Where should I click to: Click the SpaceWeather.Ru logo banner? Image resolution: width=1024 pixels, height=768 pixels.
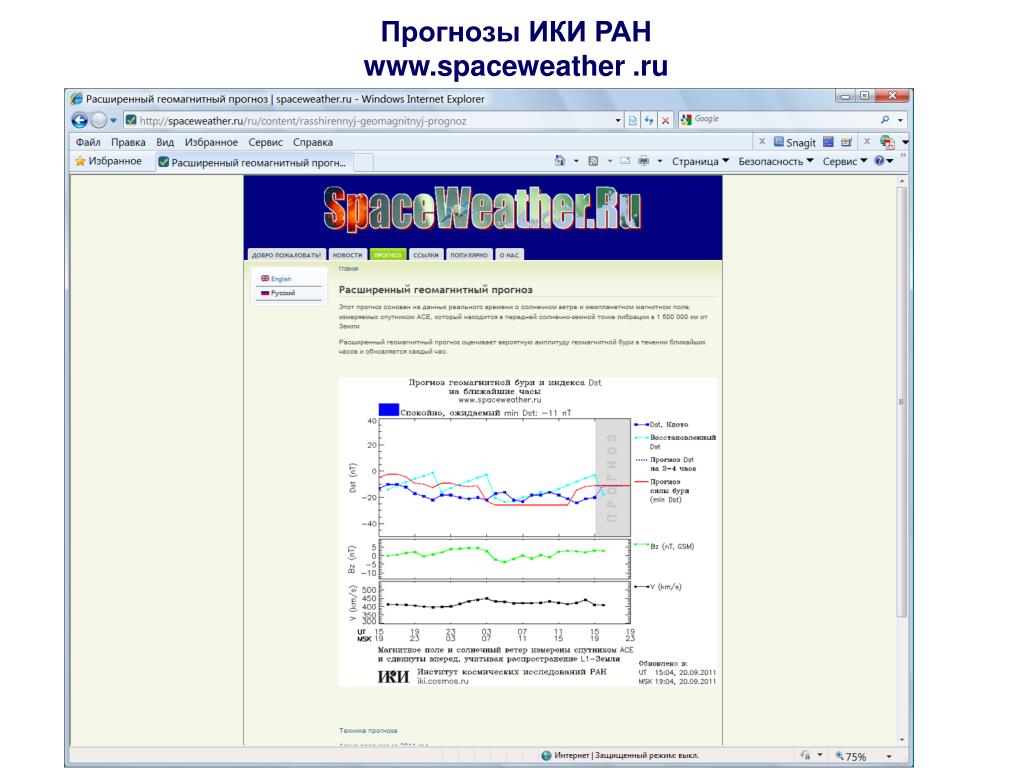483,209
